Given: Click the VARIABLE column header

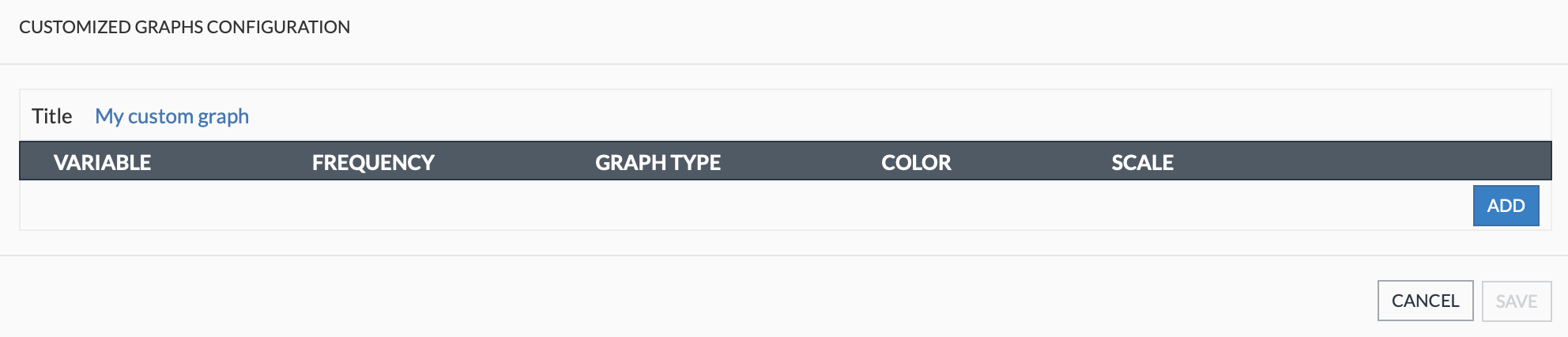Looking at the screenshot, I should pos(102,162).
